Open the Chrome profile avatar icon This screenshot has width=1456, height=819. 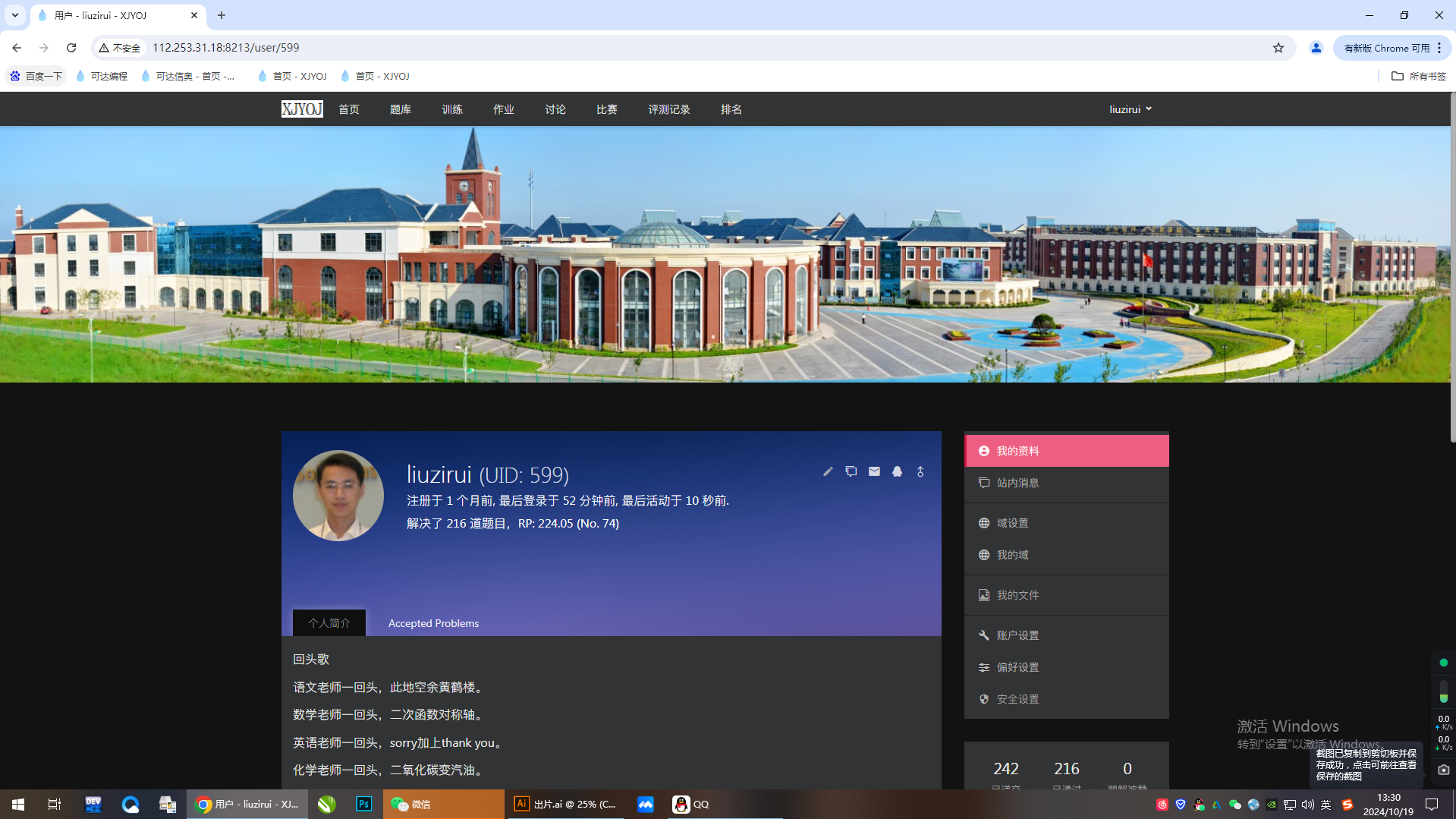(x=1316, y=48)
